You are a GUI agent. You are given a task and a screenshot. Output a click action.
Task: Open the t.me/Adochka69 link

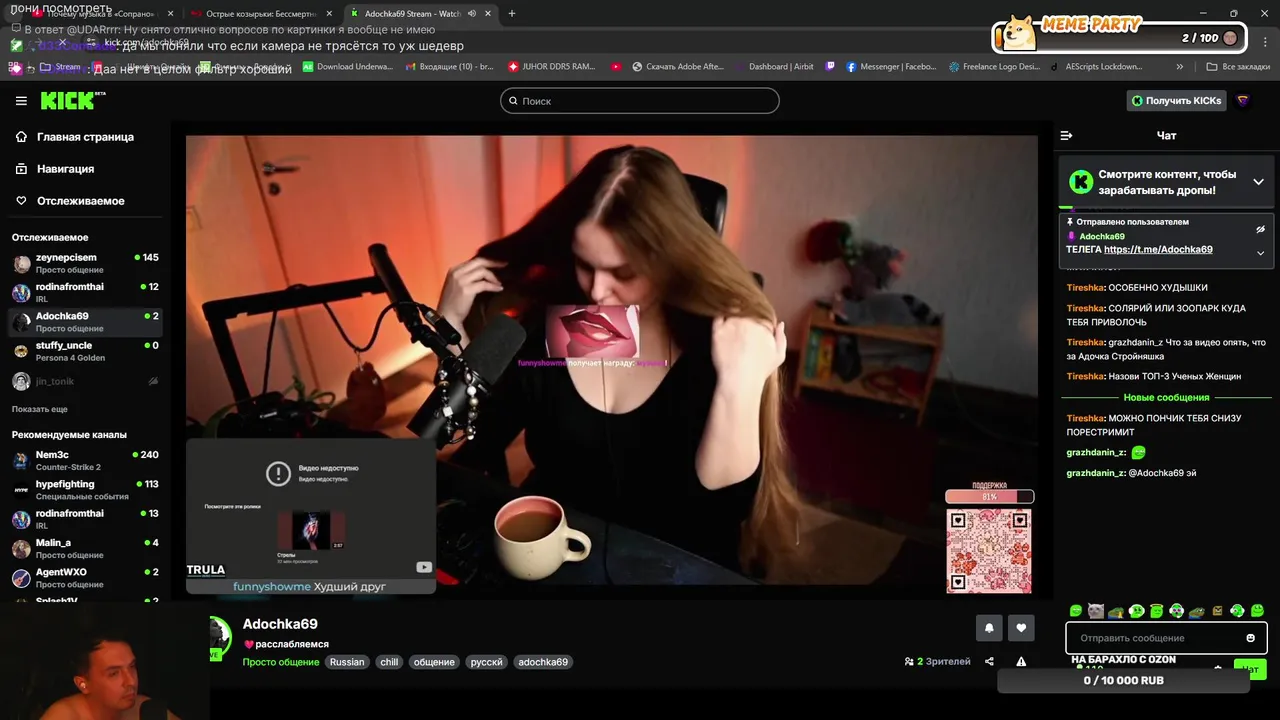click(1158, 249)
